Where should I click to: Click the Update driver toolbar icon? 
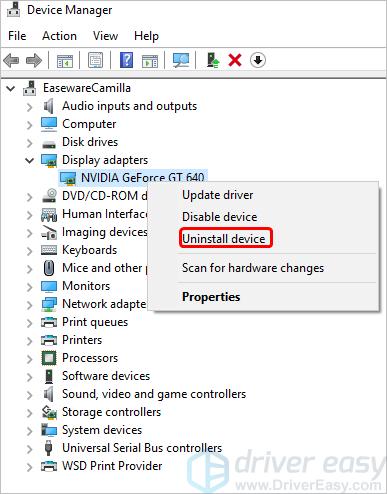213,60
